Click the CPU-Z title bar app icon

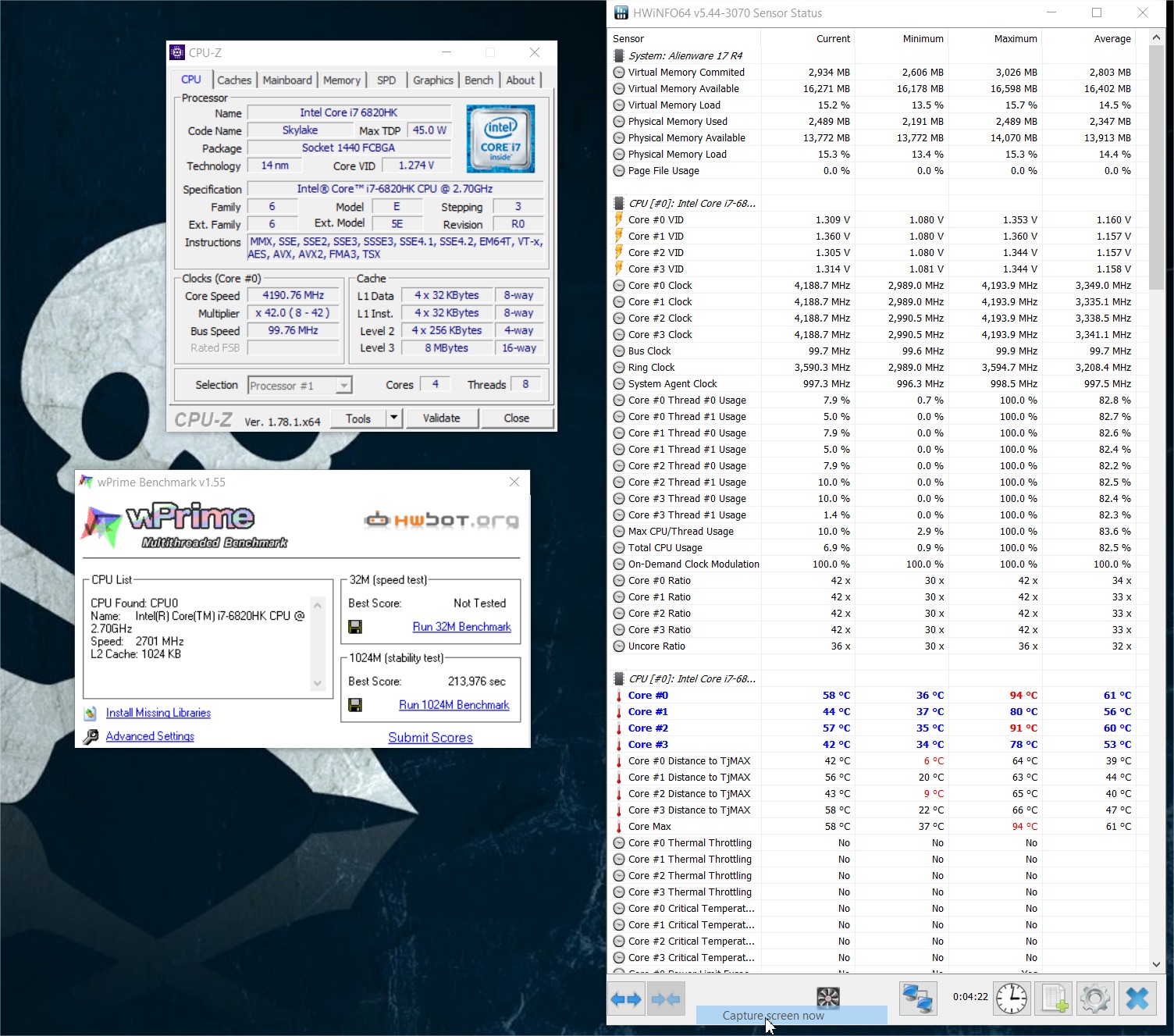point(177,53)
